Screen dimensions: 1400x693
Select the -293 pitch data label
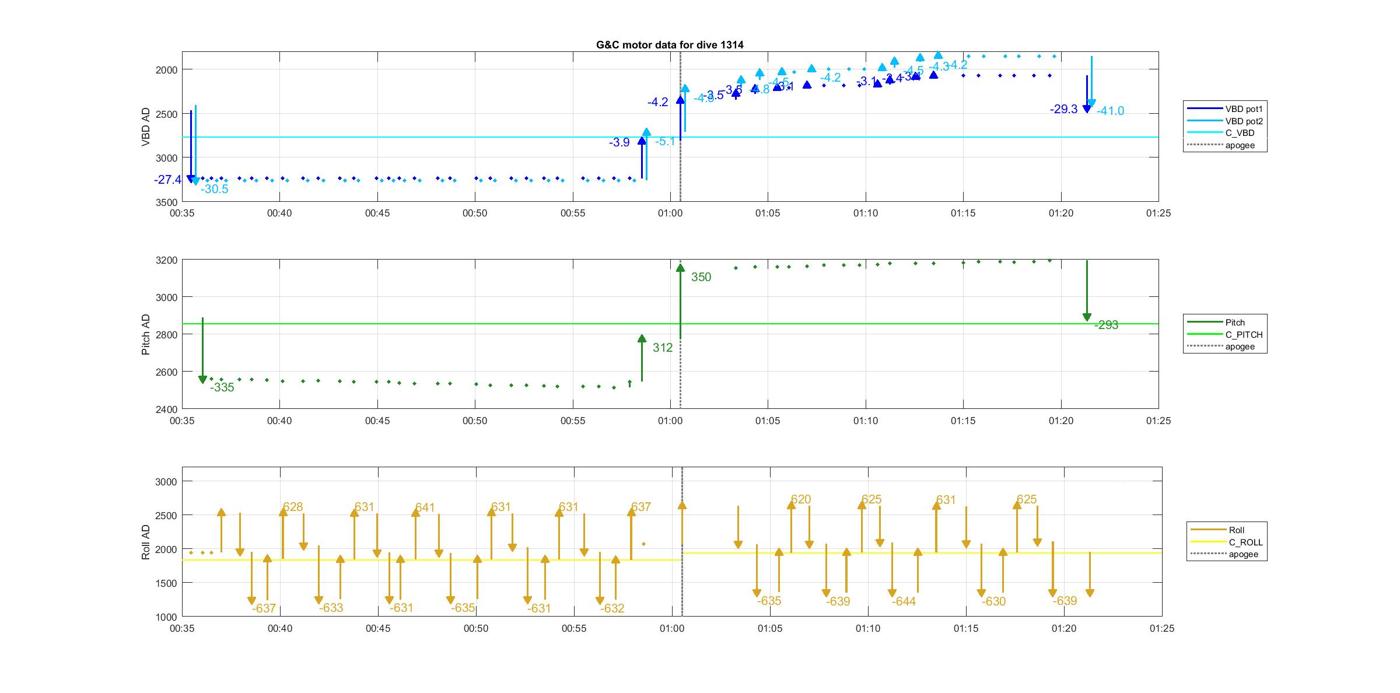pos(1106,325)
